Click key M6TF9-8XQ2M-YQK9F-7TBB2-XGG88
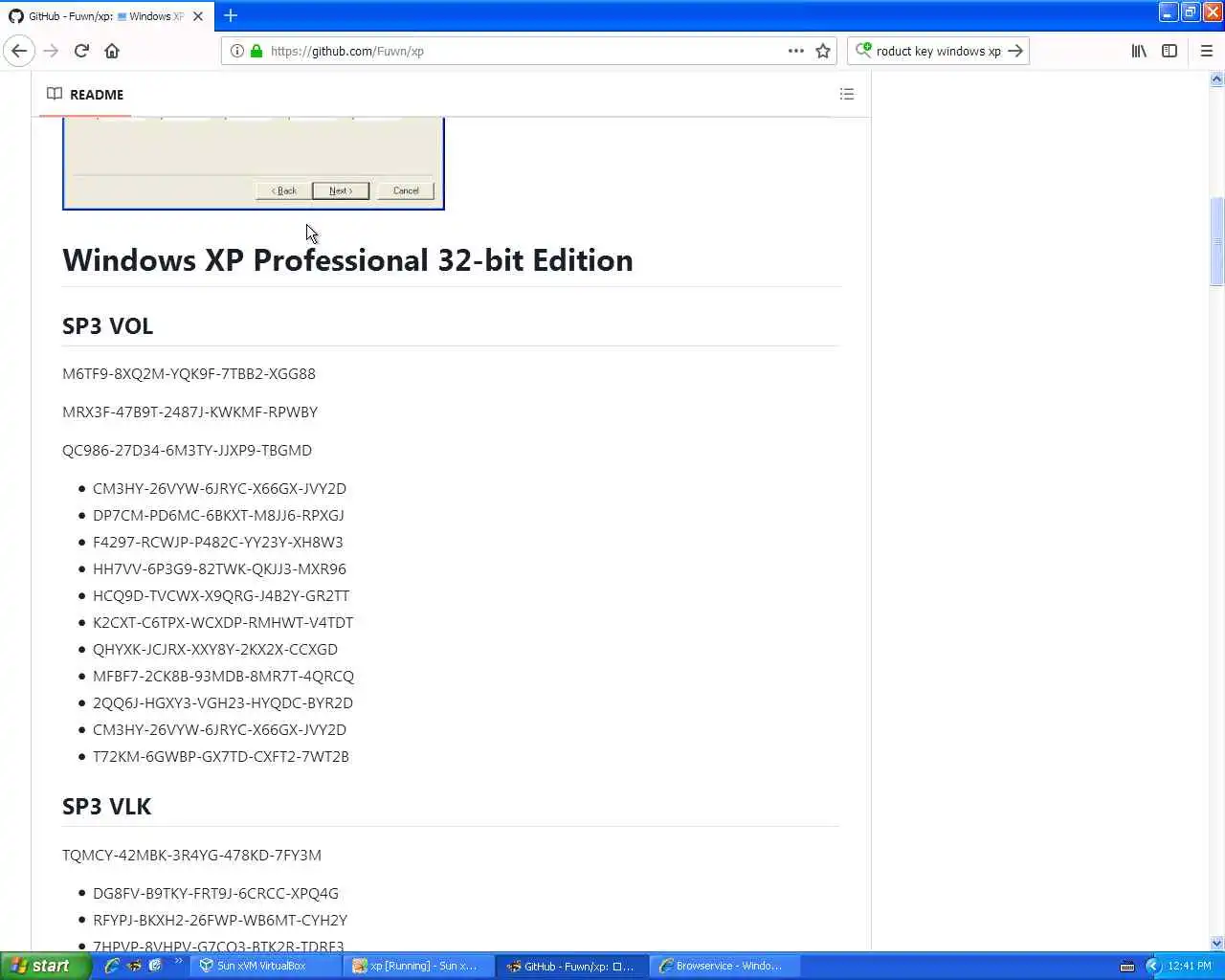The width and height of the screenshot is (1225, 980). tap(189, 373)
